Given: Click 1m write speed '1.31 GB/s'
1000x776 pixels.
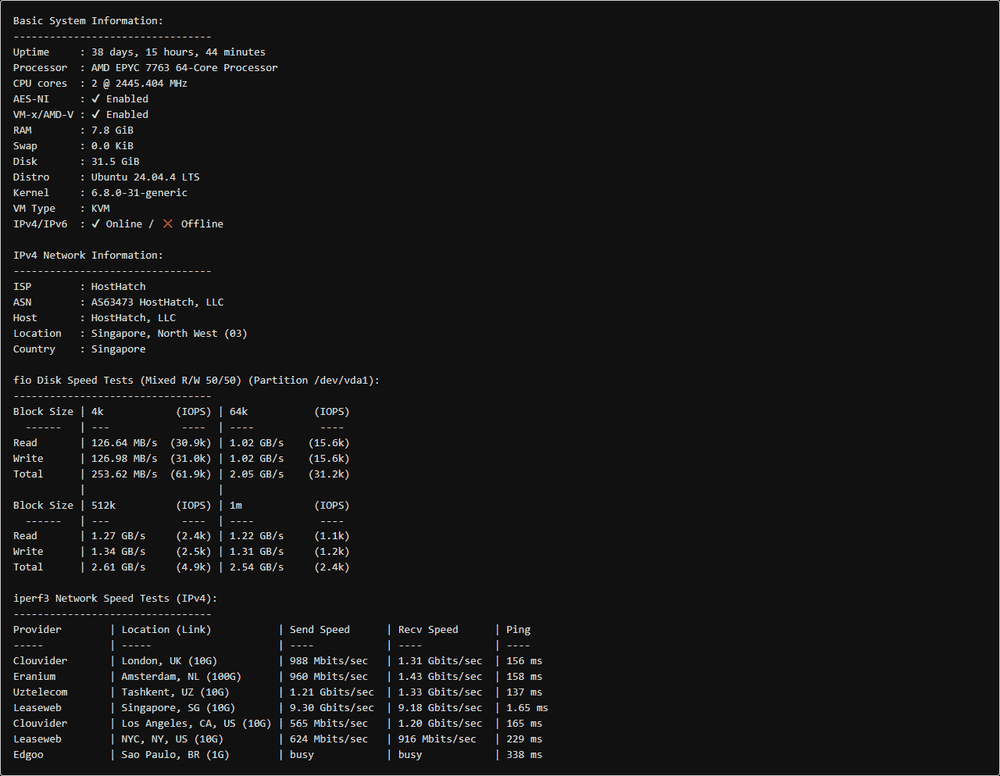Looking at the screenshot, I should point(256,552).
